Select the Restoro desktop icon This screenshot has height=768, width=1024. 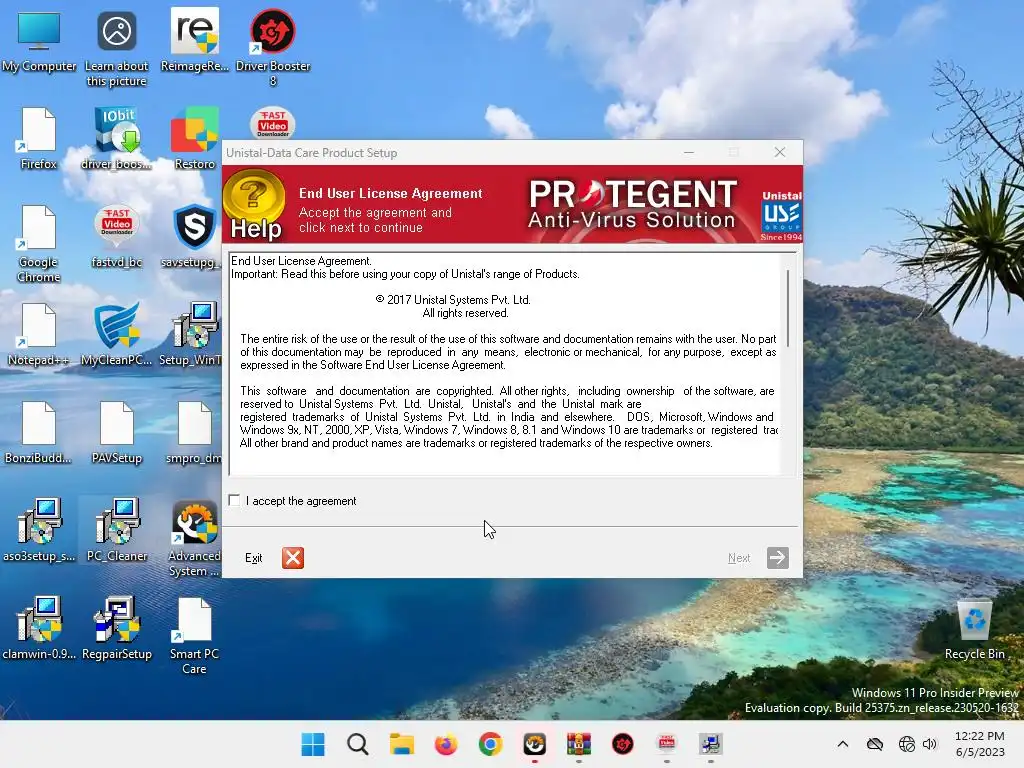tap(195, 139)
